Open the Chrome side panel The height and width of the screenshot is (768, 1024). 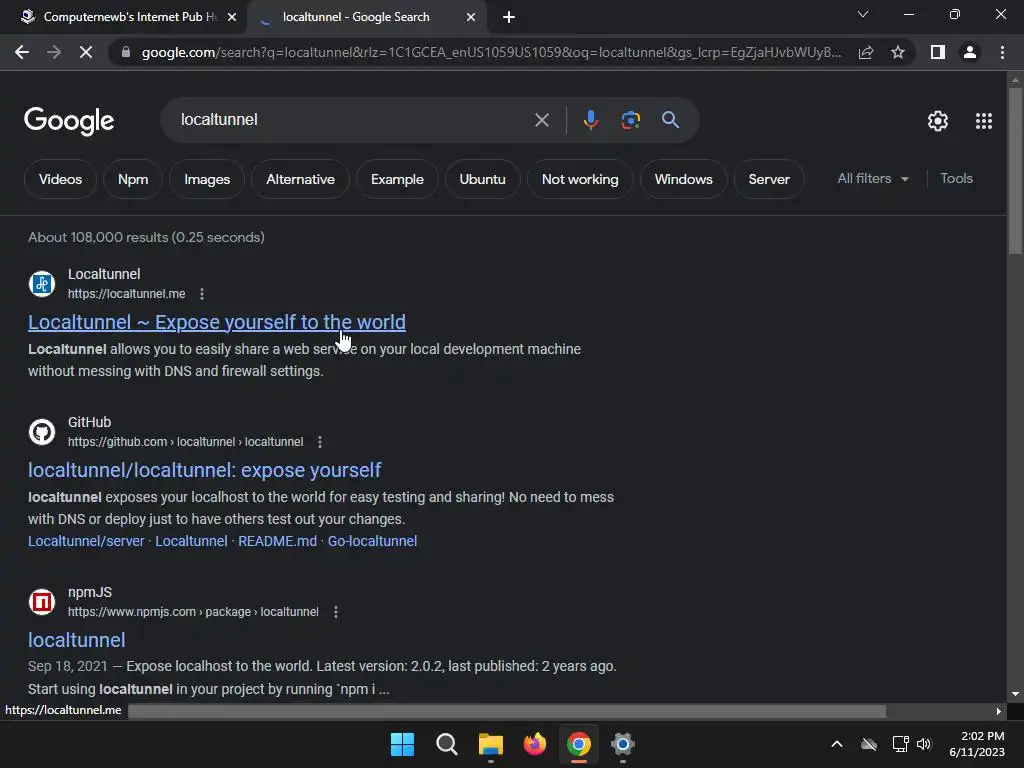click(938, 52)
